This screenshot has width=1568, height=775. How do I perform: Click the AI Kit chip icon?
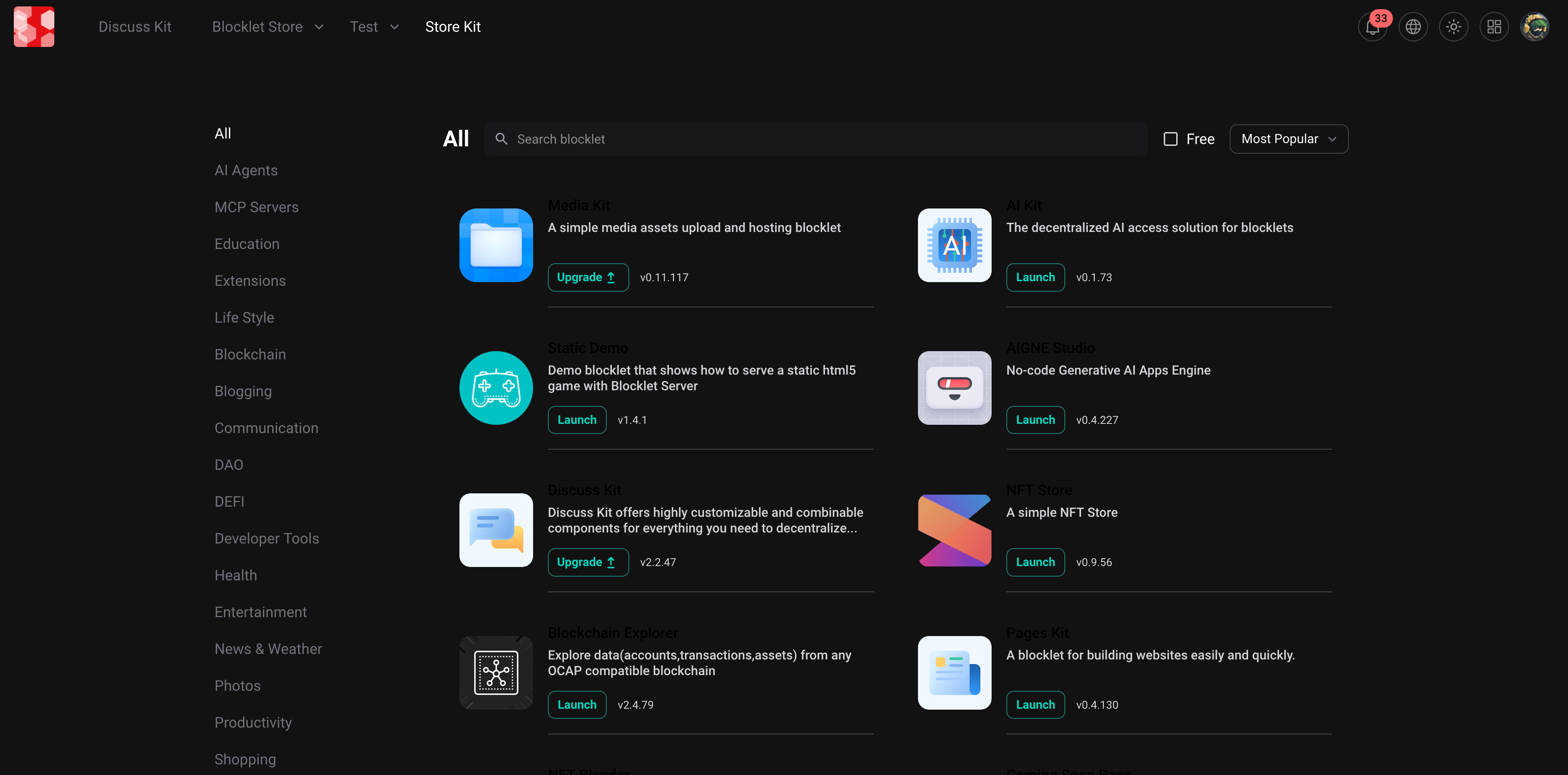point(954,245)
